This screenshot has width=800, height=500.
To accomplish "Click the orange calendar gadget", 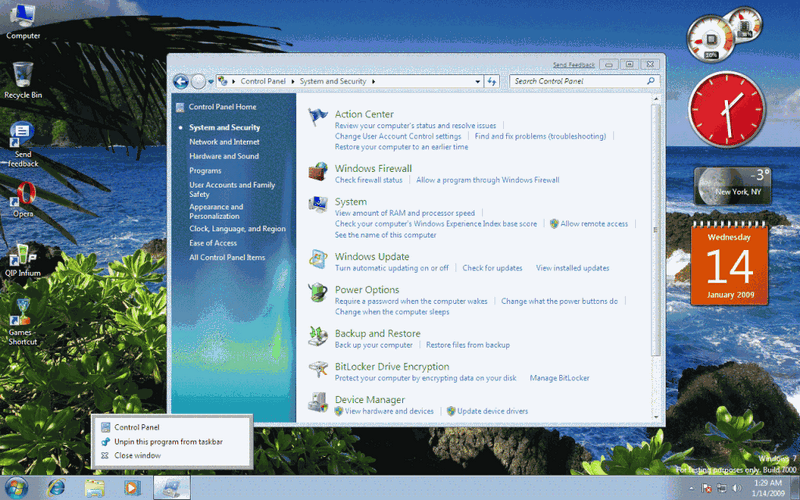I will [x=730, y=264].
